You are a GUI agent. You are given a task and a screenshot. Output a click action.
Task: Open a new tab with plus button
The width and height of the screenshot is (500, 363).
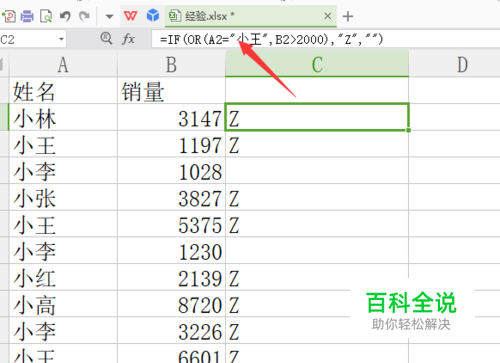[x=348, y=16]
